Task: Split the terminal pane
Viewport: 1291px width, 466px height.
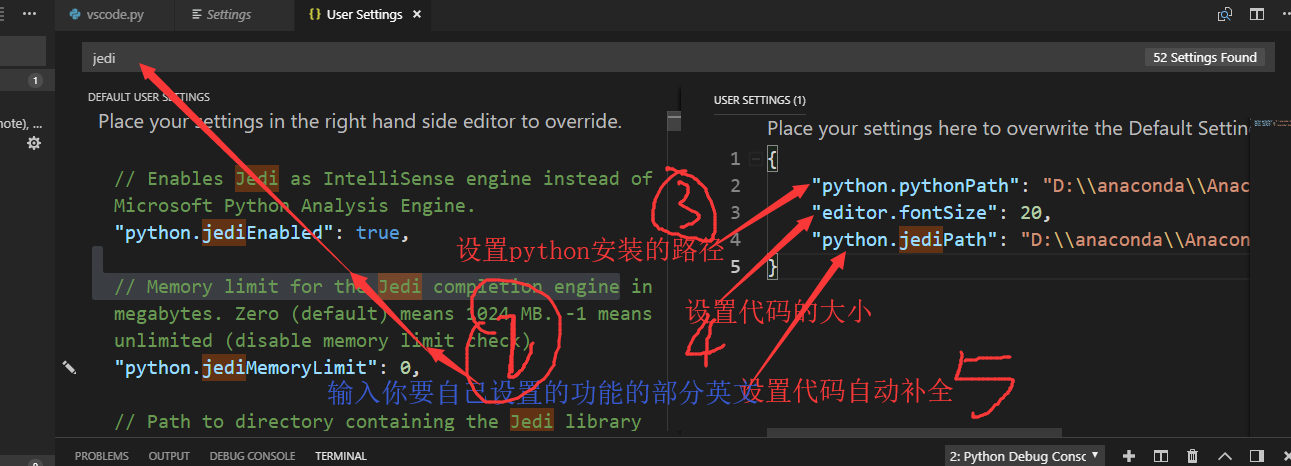Action: pyautogui.click(x=1161, y=456)
